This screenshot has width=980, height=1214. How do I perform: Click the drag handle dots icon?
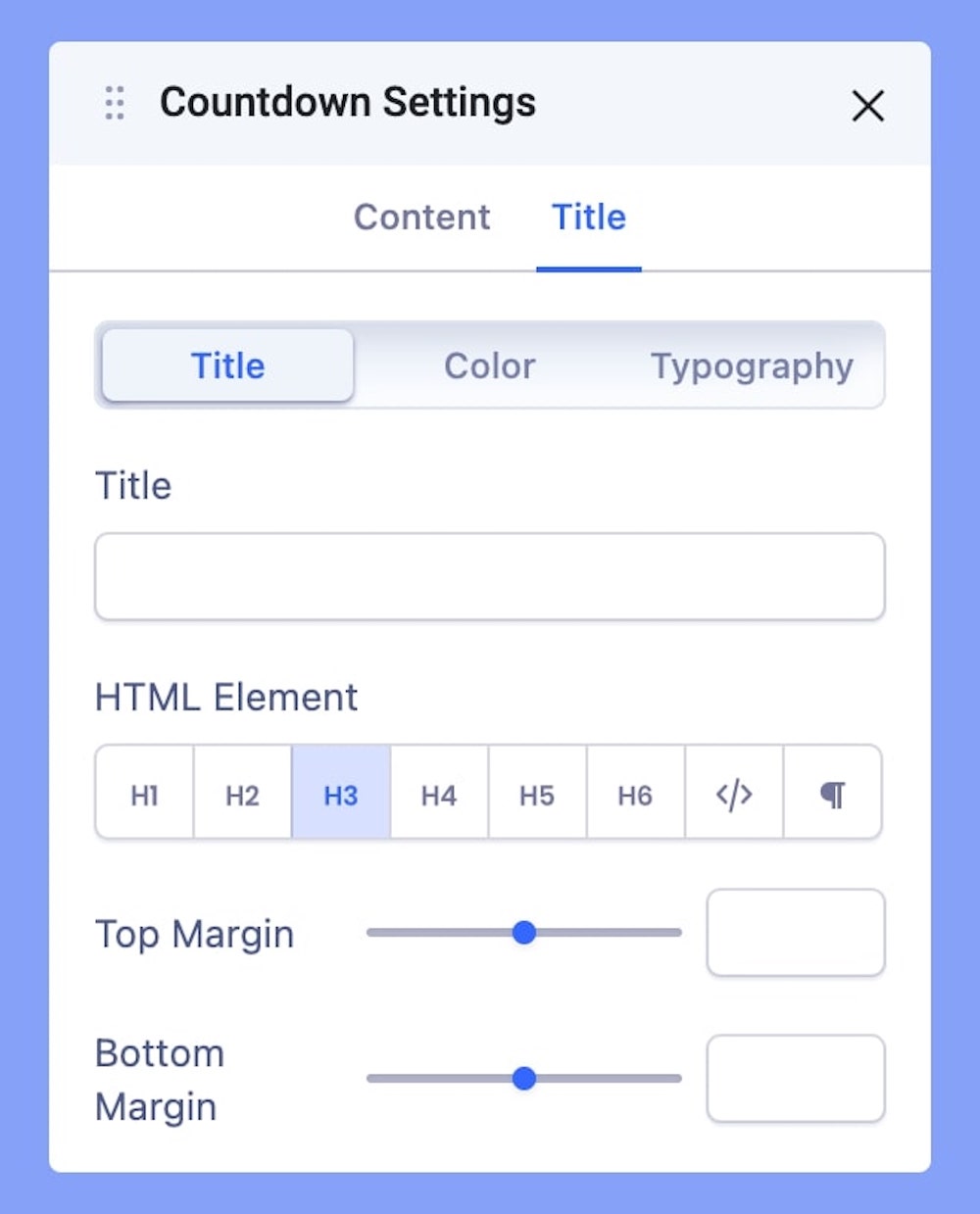pyautogui.click(x=115, y=103)
